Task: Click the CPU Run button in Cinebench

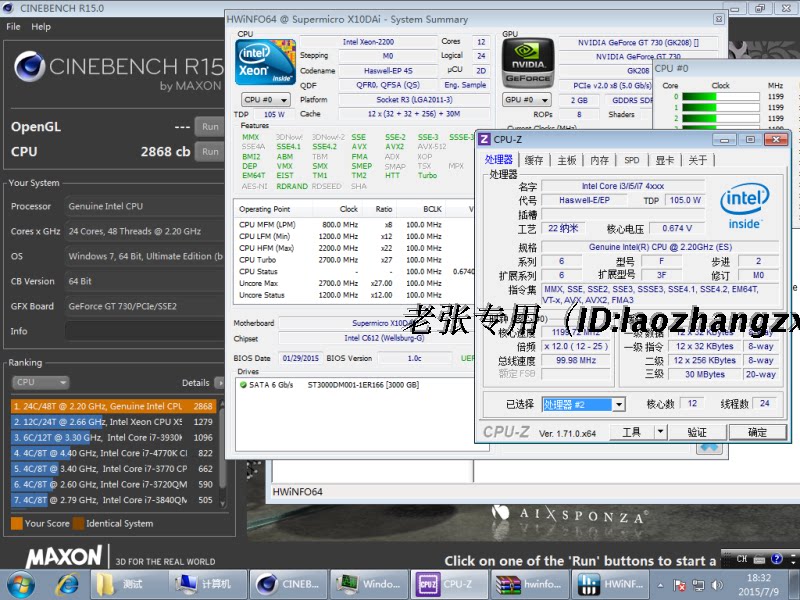Action: pyautogui.click(x=210, y=151)
